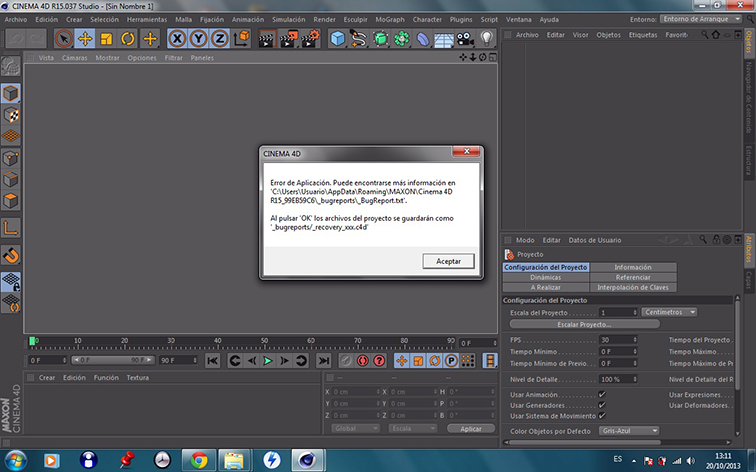The width and height of the screenshot is (756, 472).
Task: Toggle Usar Animación checkbox
Action: 602,394
